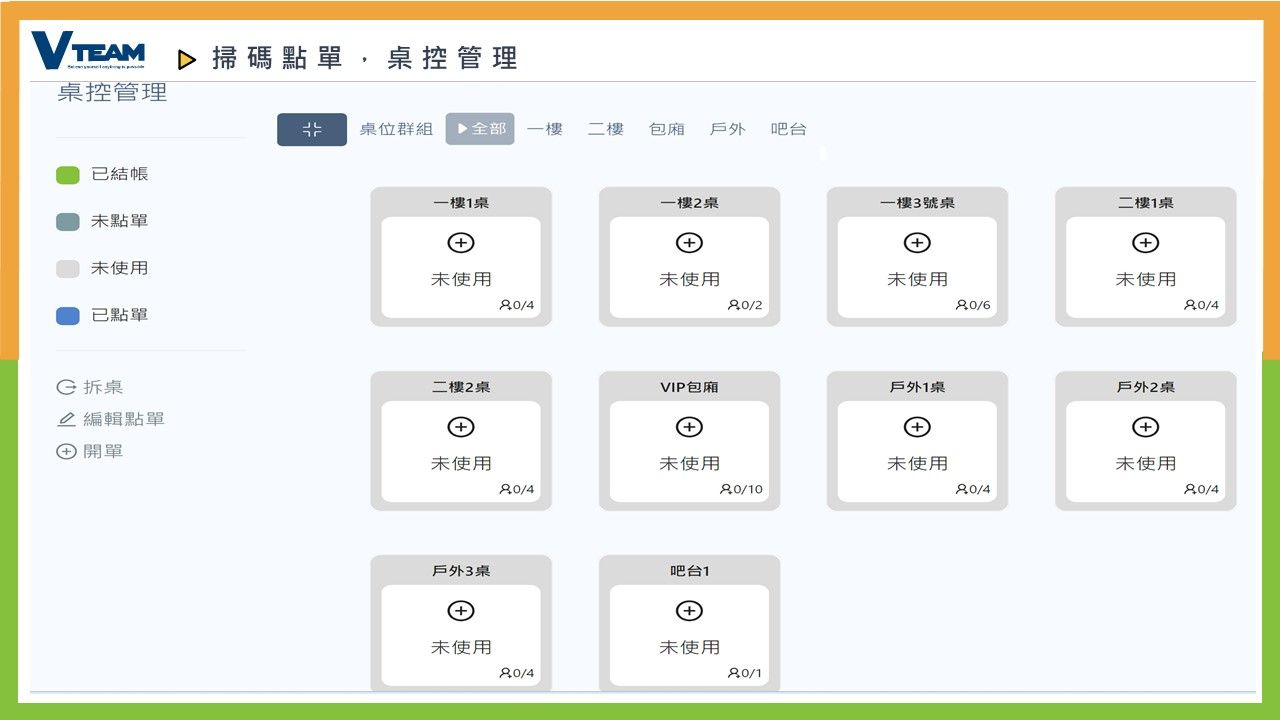Select the grid layout icon in toolbar
Image resolution: width=1280 pixels, height=720 pixels.
pos(311,129)
